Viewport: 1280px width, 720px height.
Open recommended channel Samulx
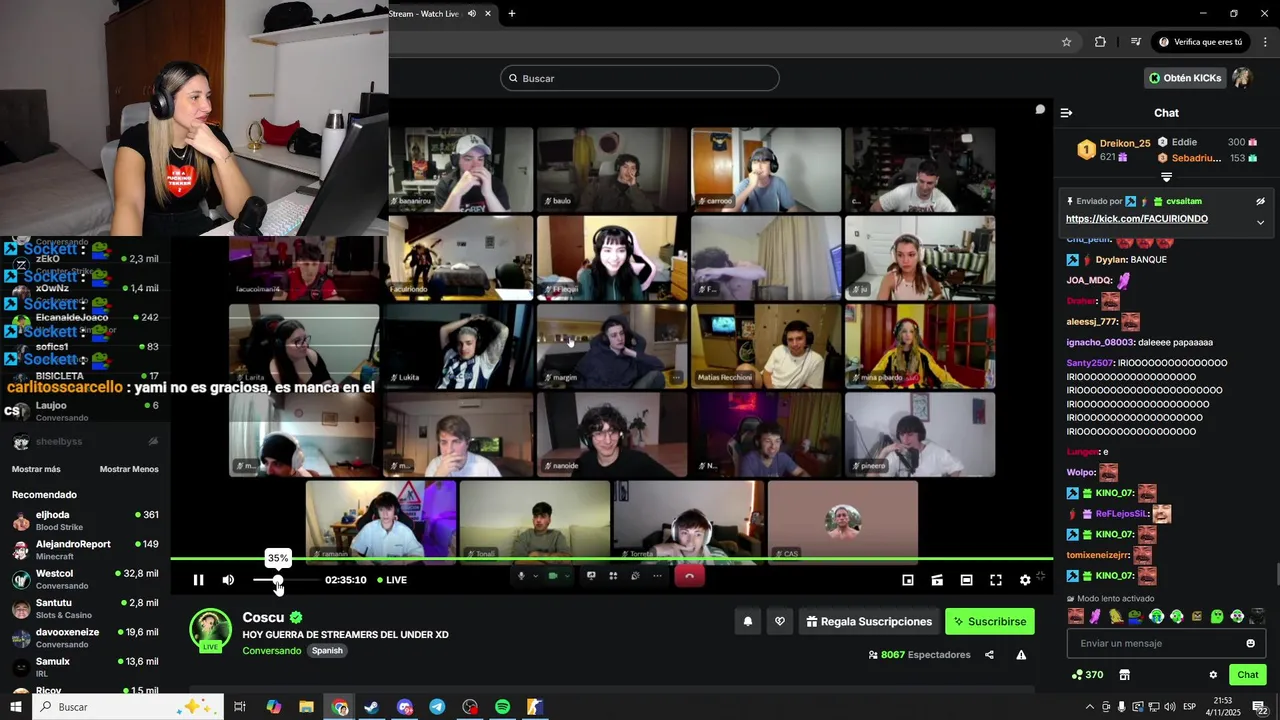[85, 667]
